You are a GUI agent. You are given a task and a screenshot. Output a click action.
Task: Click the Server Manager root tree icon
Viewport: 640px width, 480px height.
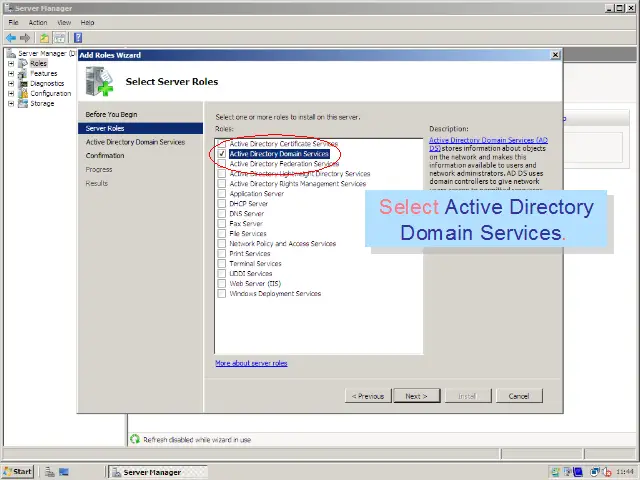pos(11,53)
